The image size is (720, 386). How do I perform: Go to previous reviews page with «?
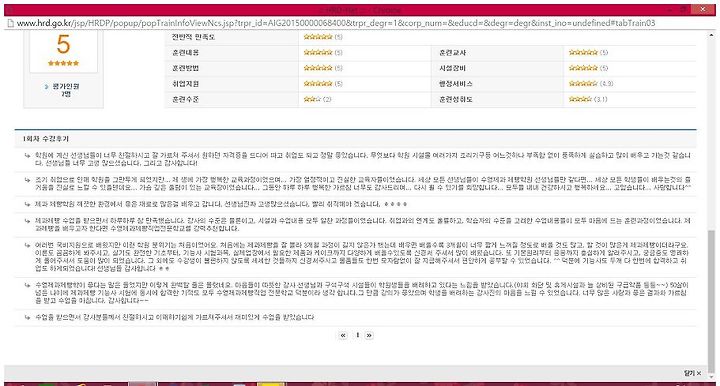coord(343,336)
